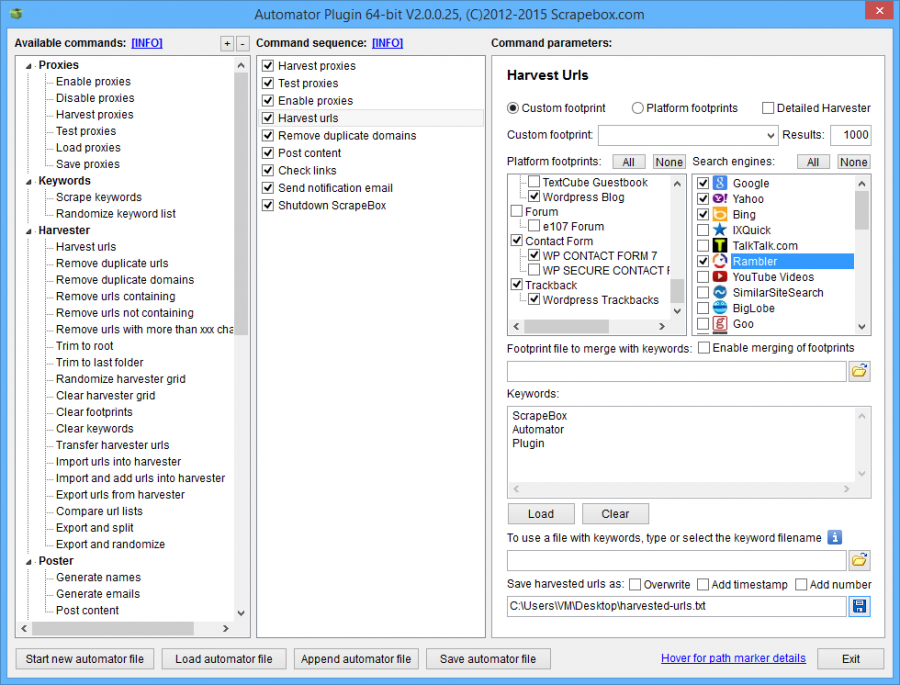Screen dimensions: 900x685
Task: Select the Rambler search engine icon
Action: tap(719, 261)
